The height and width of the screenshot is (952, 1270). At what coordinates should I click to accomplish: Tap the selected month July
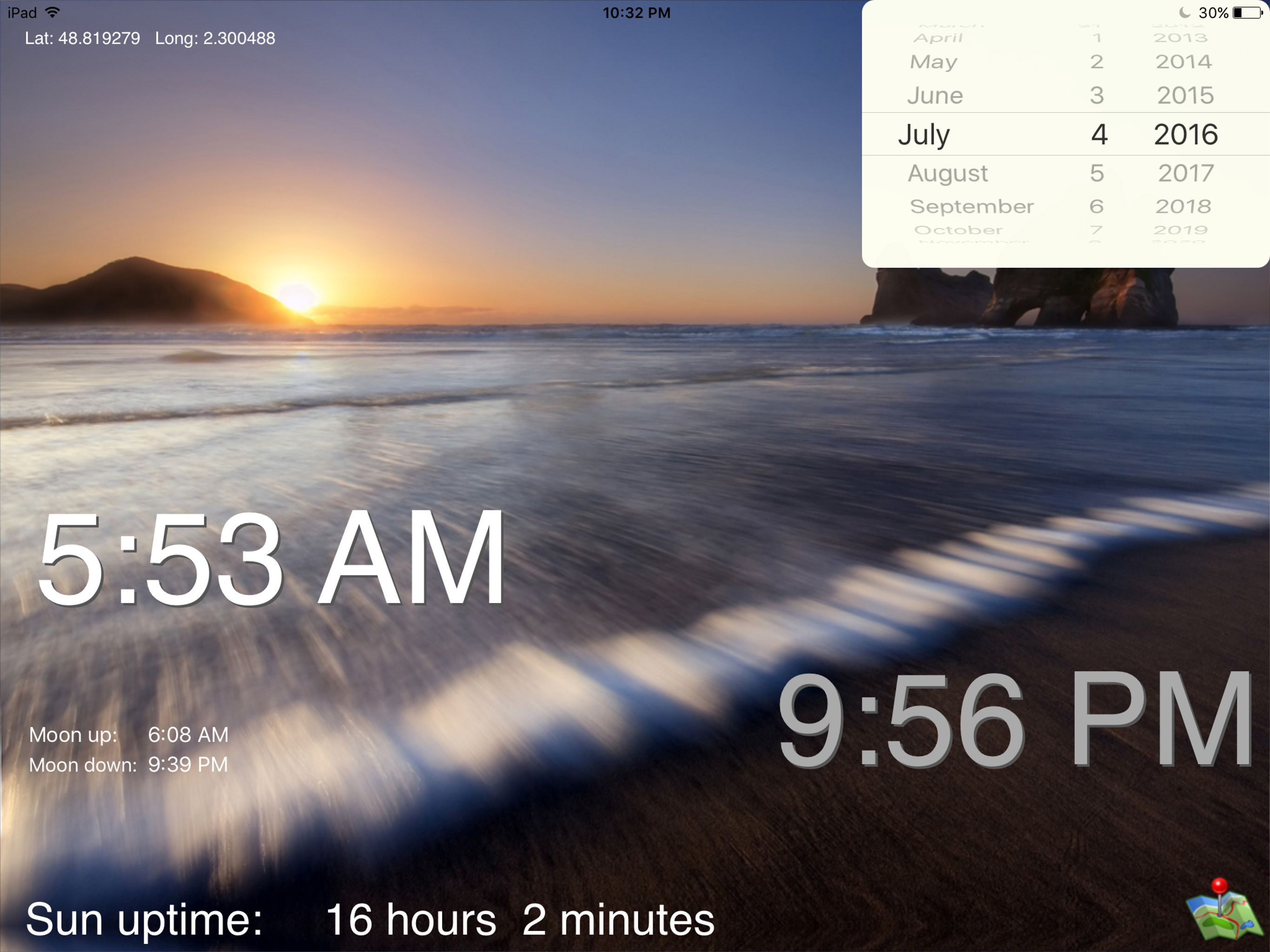click(924, 134)
